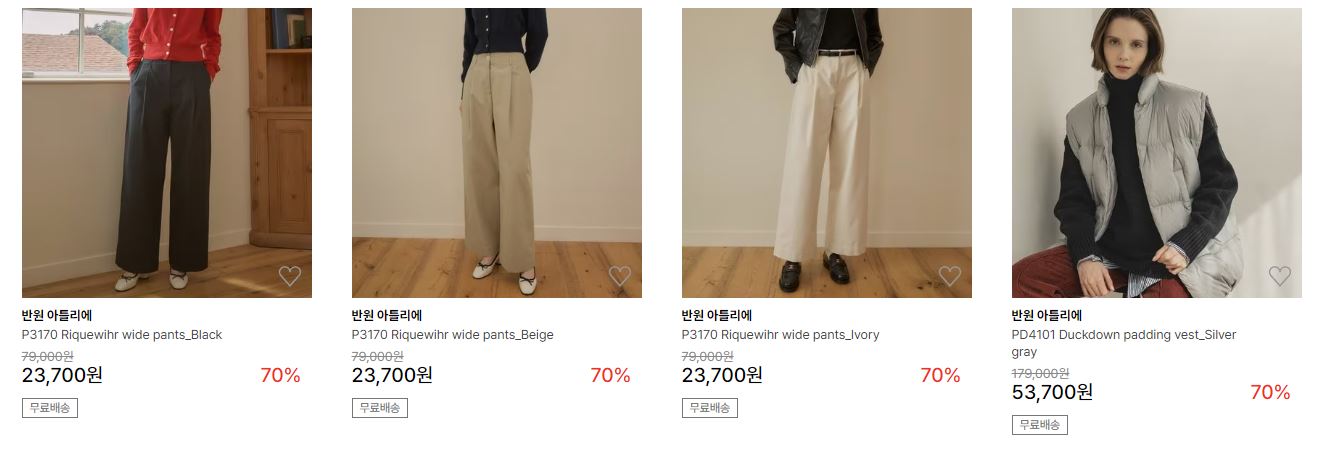Add Black wide pants to wishlist heart
Screen dimensions: 1322x456
(x=290, y=276)
